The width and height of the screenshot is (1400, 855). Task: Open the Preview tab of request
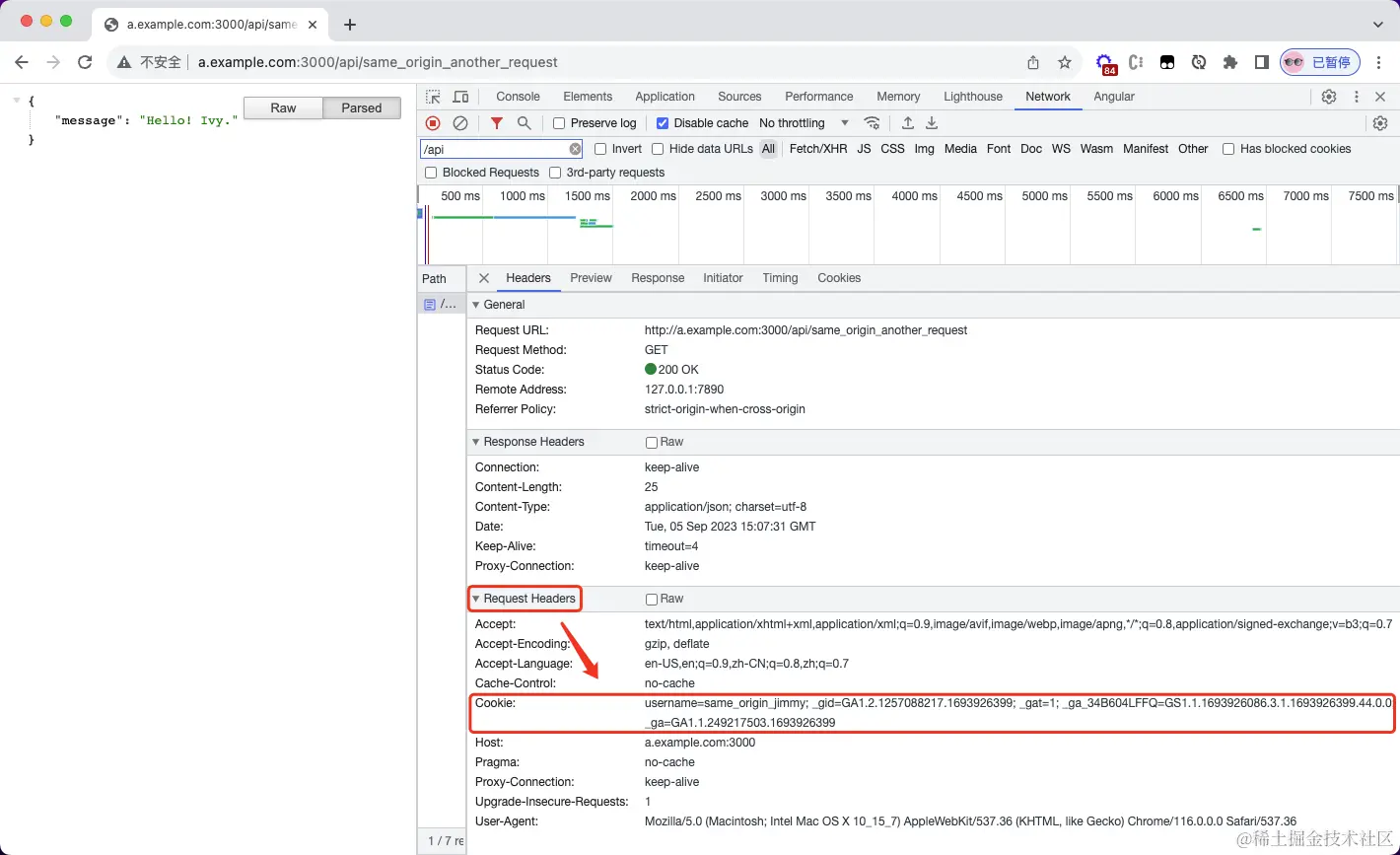coord(591,278)
